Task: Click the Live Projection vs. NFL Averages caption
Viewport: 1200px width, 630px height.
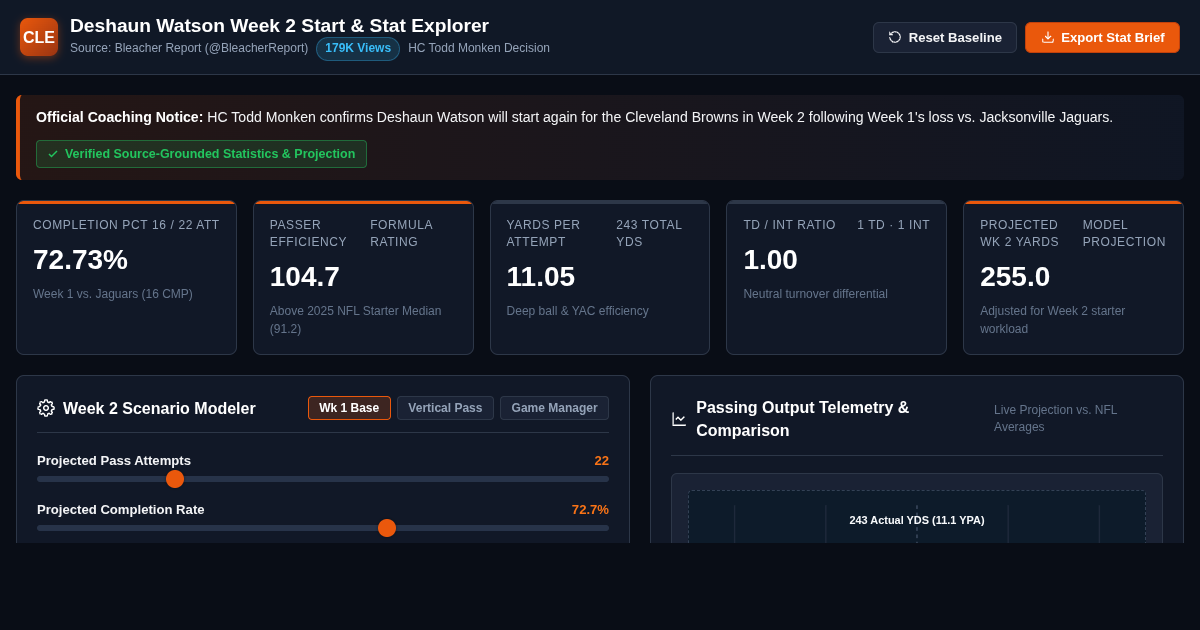Action: pos(1056,418)
